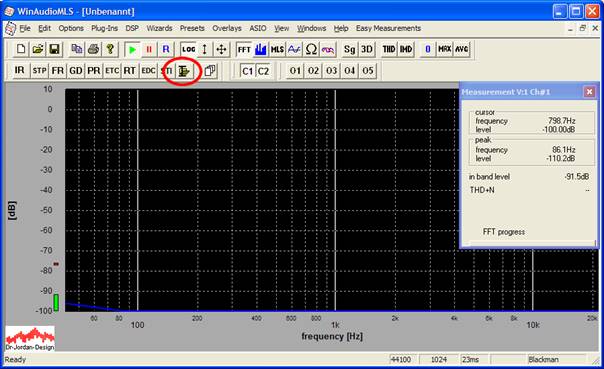This screenshot has width=604, height=369.
Task: Click the level meter icon circled in red
Action: point(183,71)
